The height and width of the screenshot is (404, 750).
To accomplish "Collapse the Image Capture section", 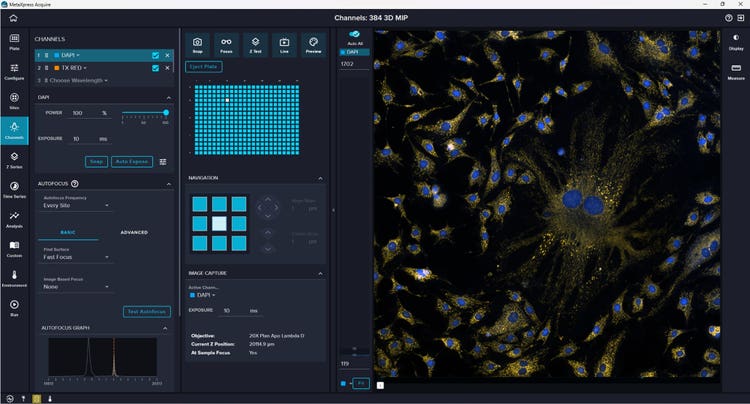I will click(x=320, y=273).
